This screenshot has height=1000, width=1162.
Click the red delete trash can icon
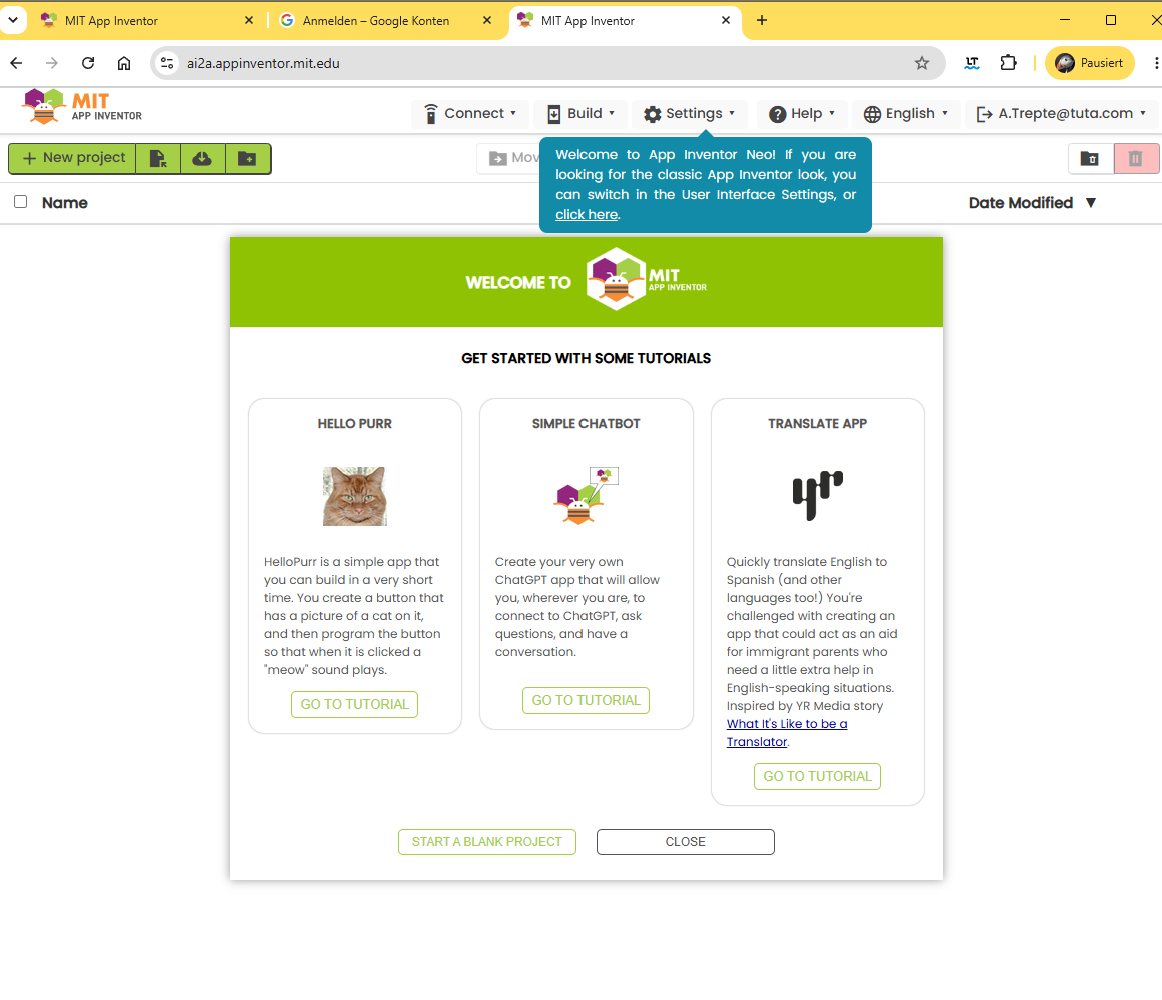click(x=1135, y=158)
